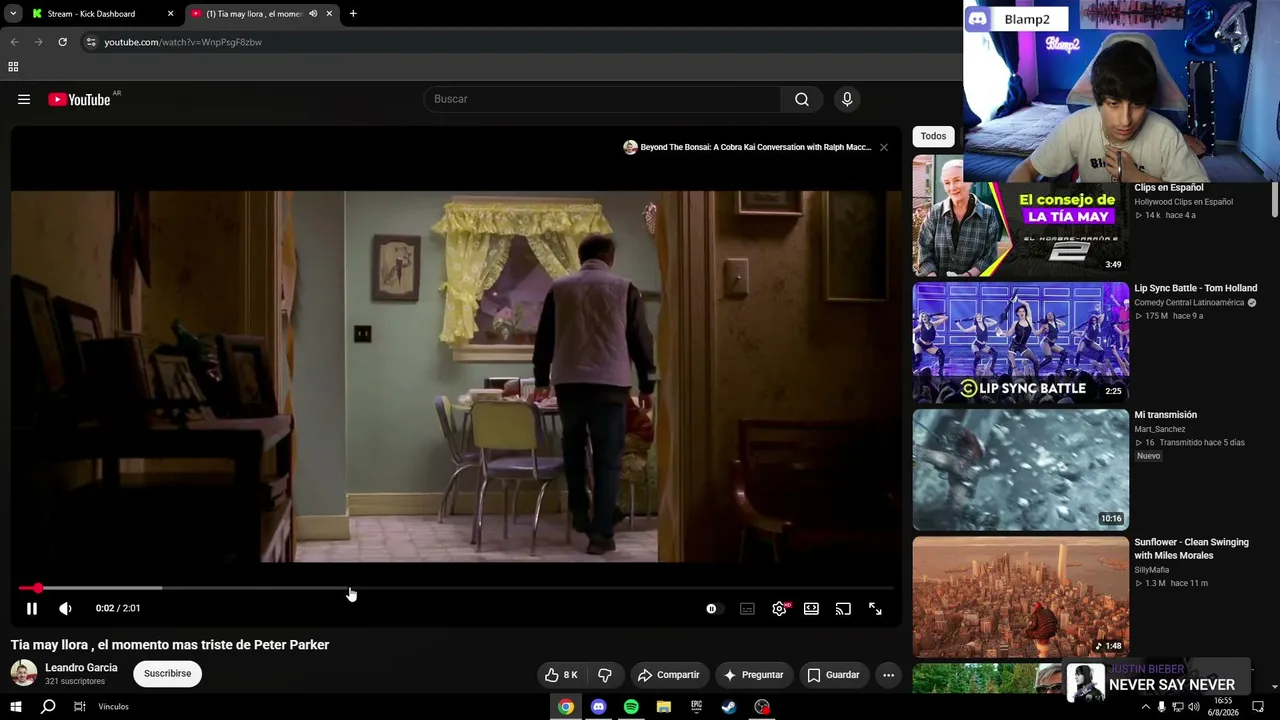Subscribe with the Suscribirse button
The width and height of the screenshot is (1280, 720).
pos(167,674)
